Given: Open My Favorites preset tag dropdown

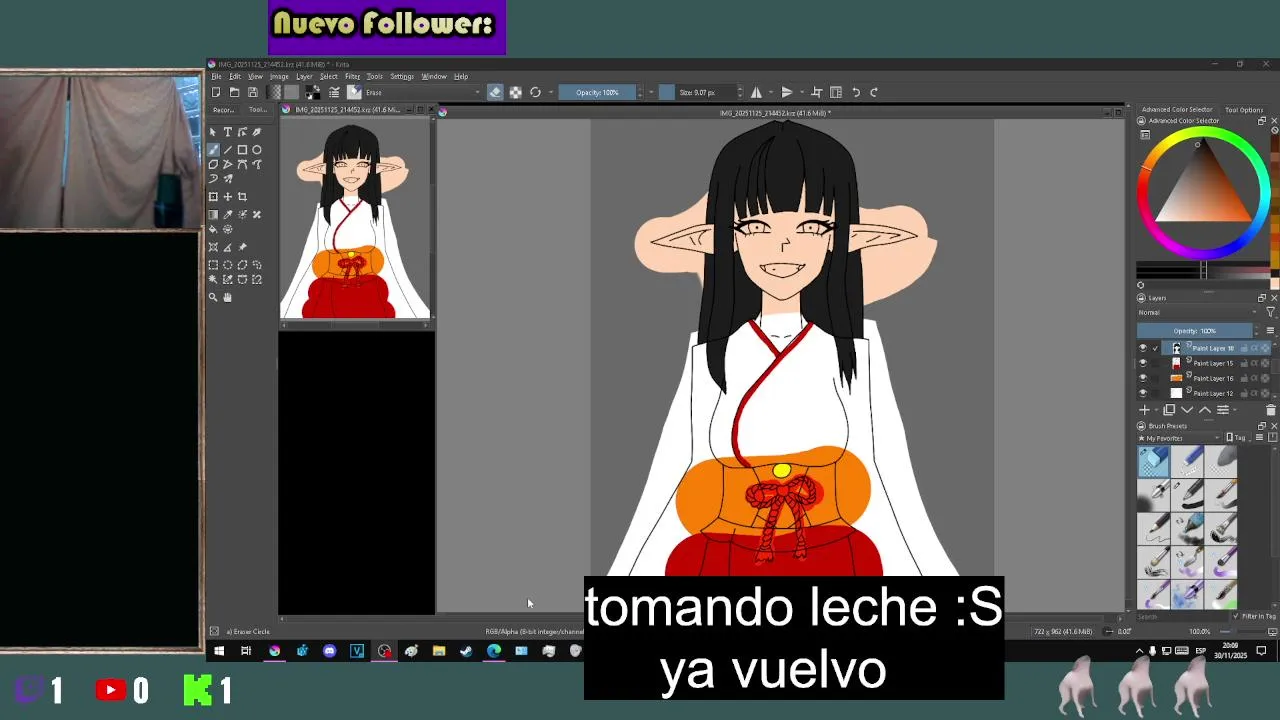Looking at the screenshot, I should [1180, 438].
